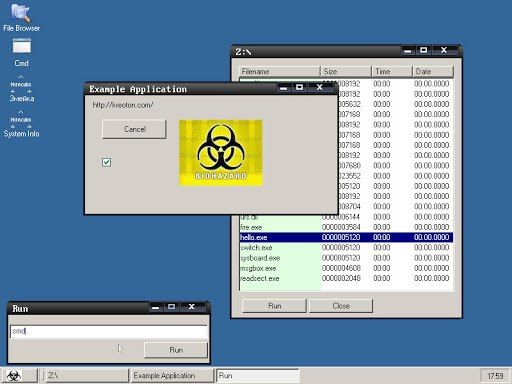
Task: Toggle the checkbox in Example Application
Action: tap(106, 162)
